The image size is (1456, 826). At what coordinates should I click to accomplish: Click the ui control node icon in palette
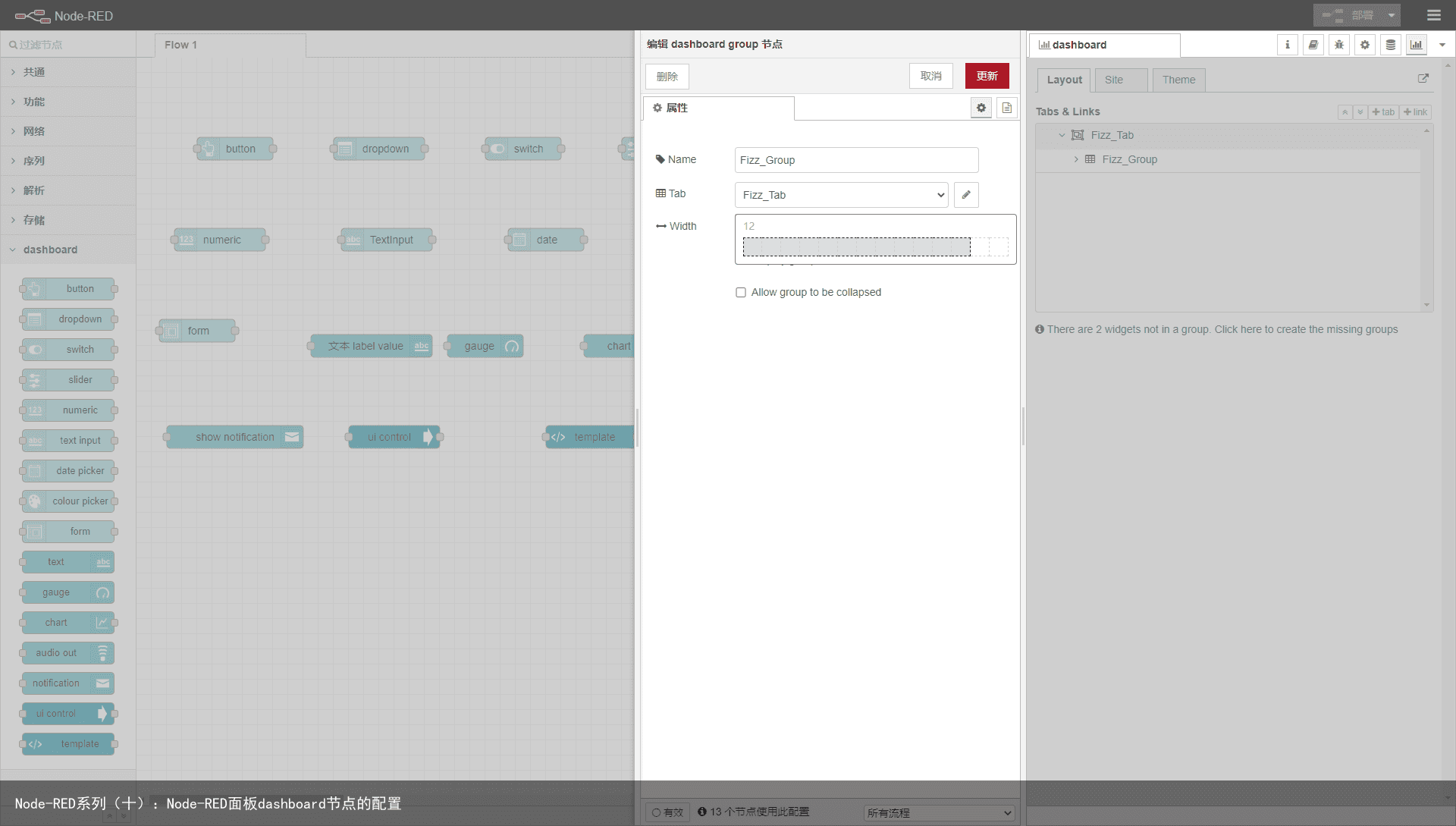(102, 713)
